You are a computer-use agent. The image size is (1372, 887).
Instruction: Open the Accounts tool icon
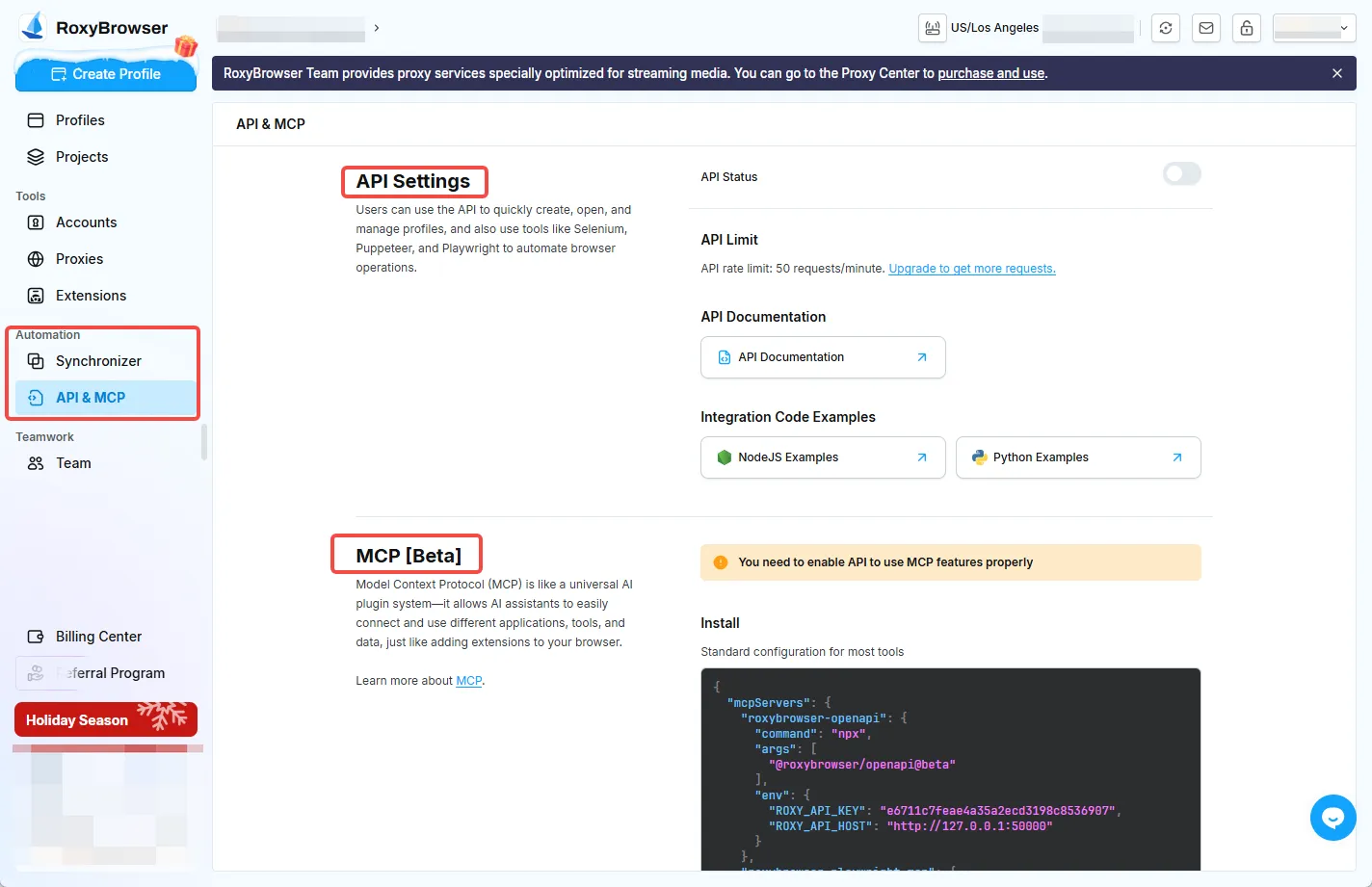[37, 222]
